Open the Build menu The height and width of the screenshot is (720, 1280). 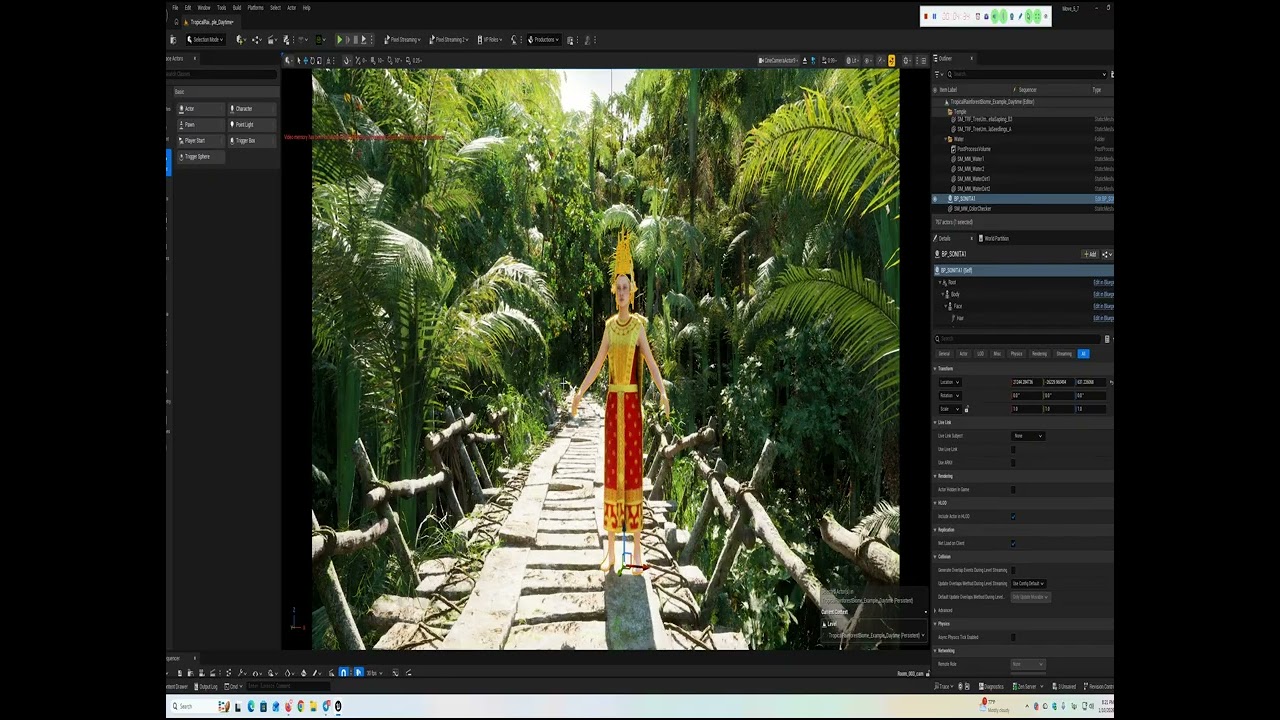[x=237, y=8]
